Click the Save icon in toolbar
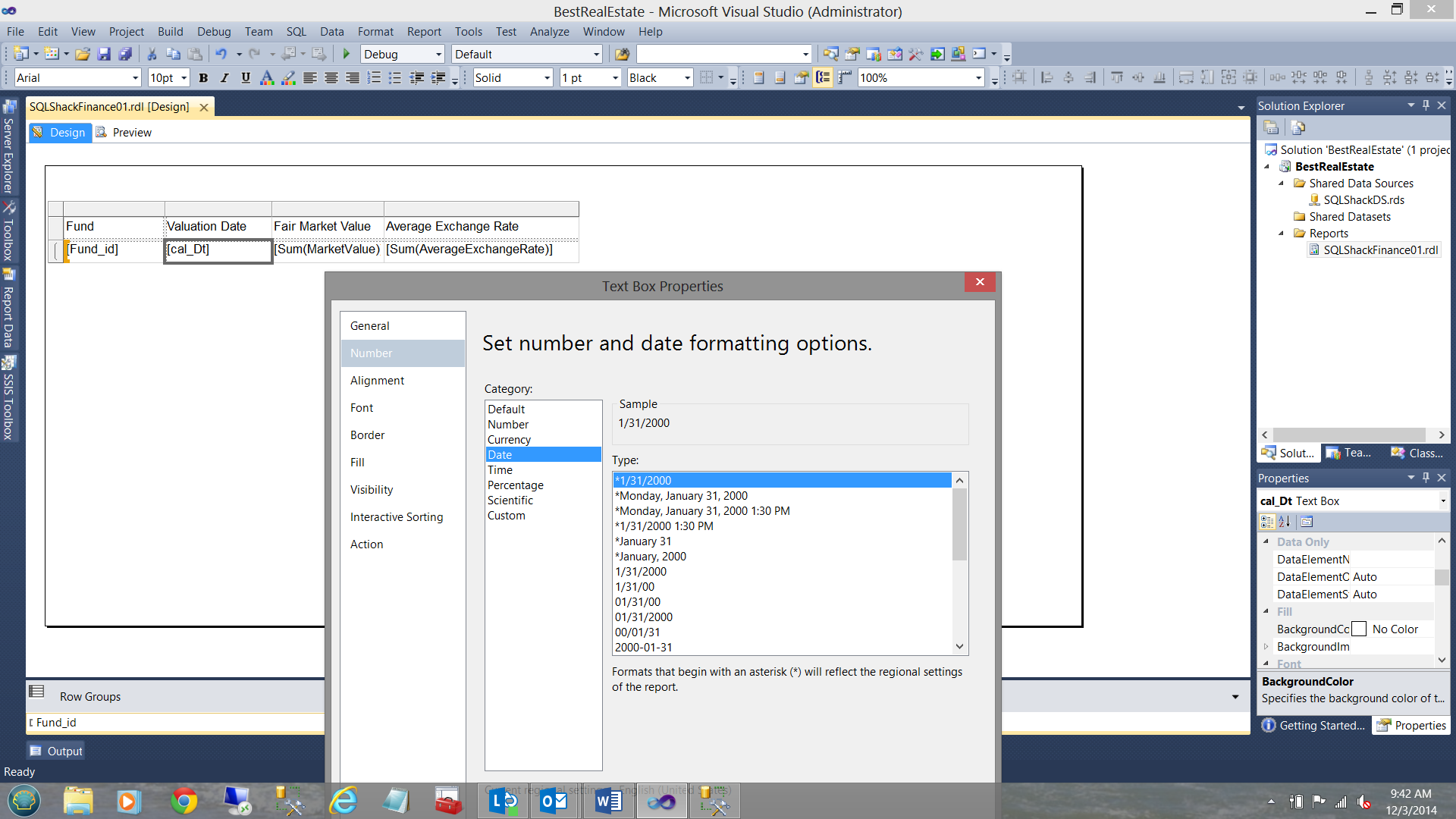Viewport: 1456px width, 819px height. click(x=105, y=54)
